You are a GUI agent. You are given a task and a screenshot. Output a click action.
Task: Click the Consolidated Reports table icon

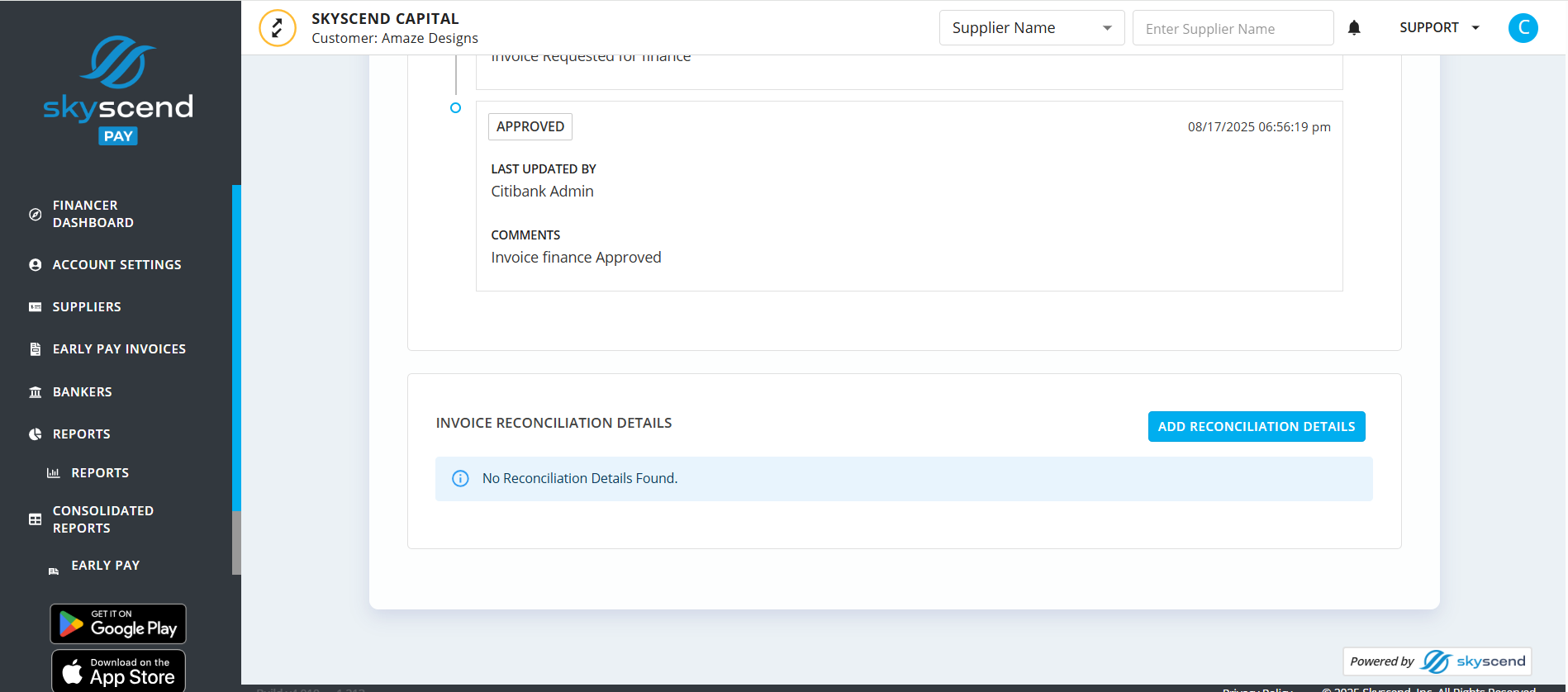(35, 519)
